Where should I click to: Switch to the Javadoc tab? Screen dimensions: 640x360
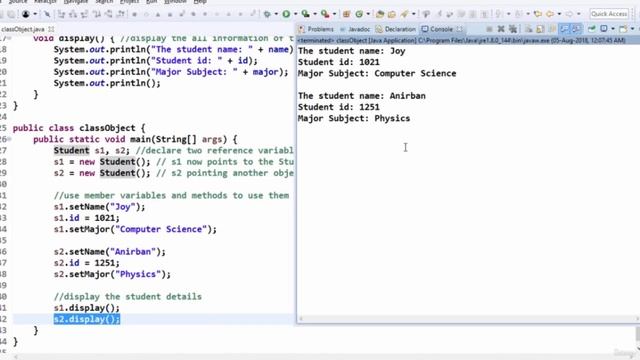point(355,29)
